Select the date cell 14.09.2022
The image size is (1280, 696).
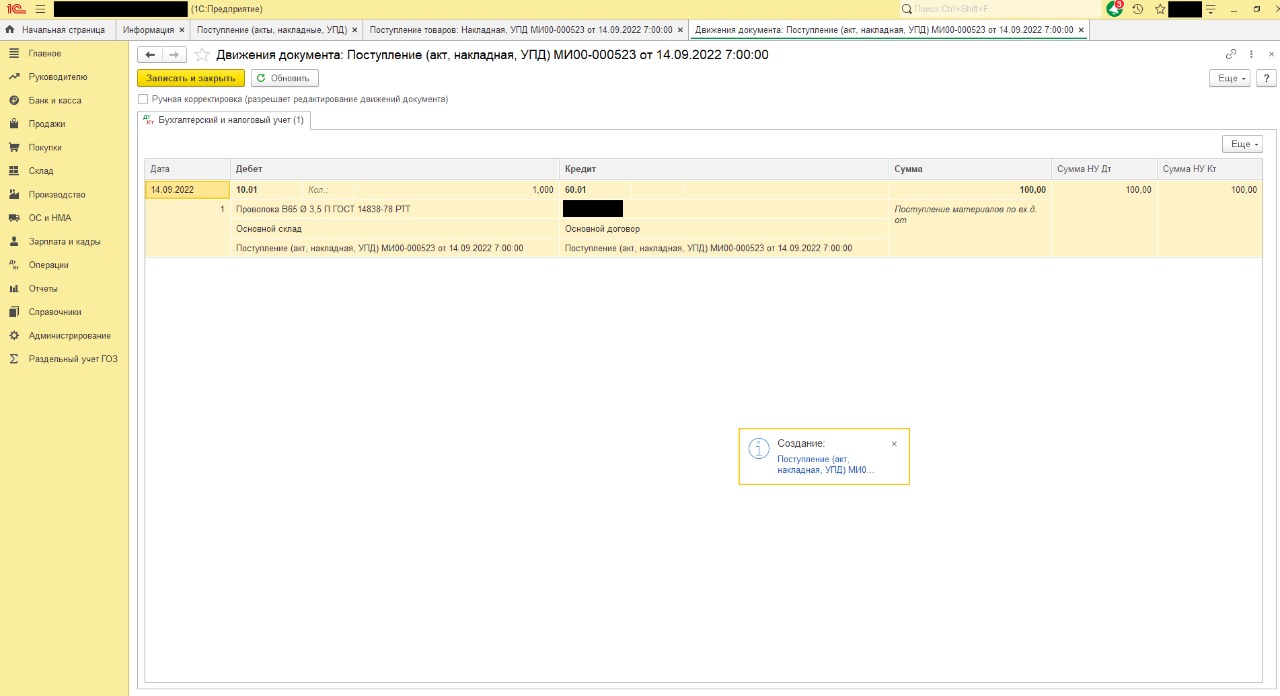tap(188, 189)
